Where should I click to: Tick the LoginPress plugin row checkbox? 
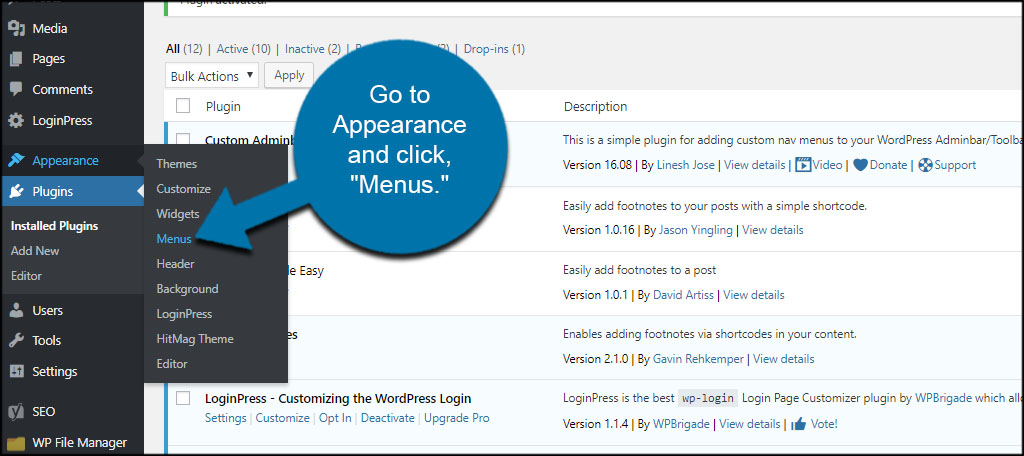(x=184, y=399)
